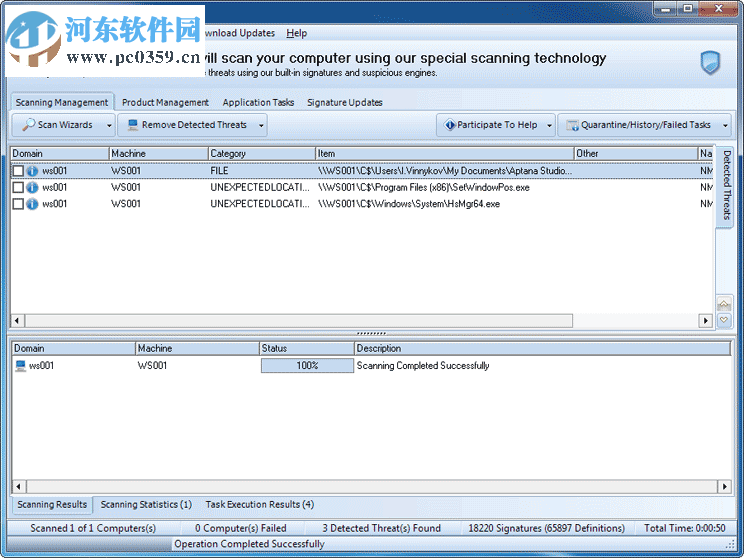Open the Scan Wizards dropdown arrow
744x558 pixels.
[x=109, y=126]
